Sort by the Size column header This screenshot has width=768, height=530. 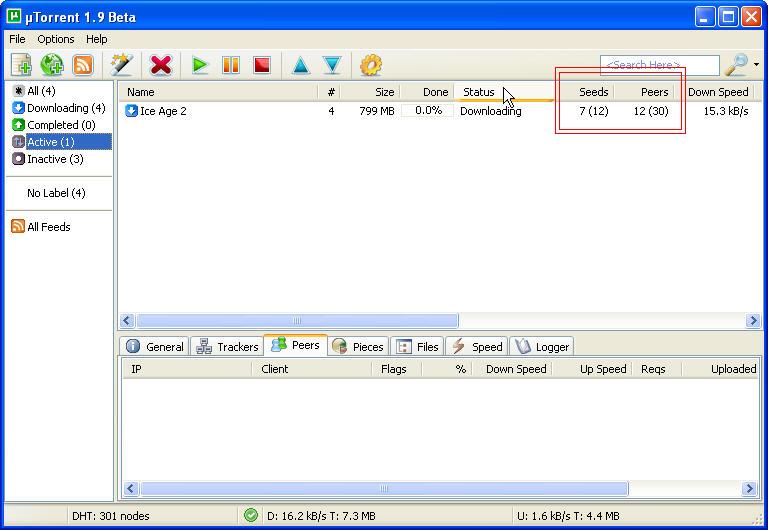(x=370, y=92)
